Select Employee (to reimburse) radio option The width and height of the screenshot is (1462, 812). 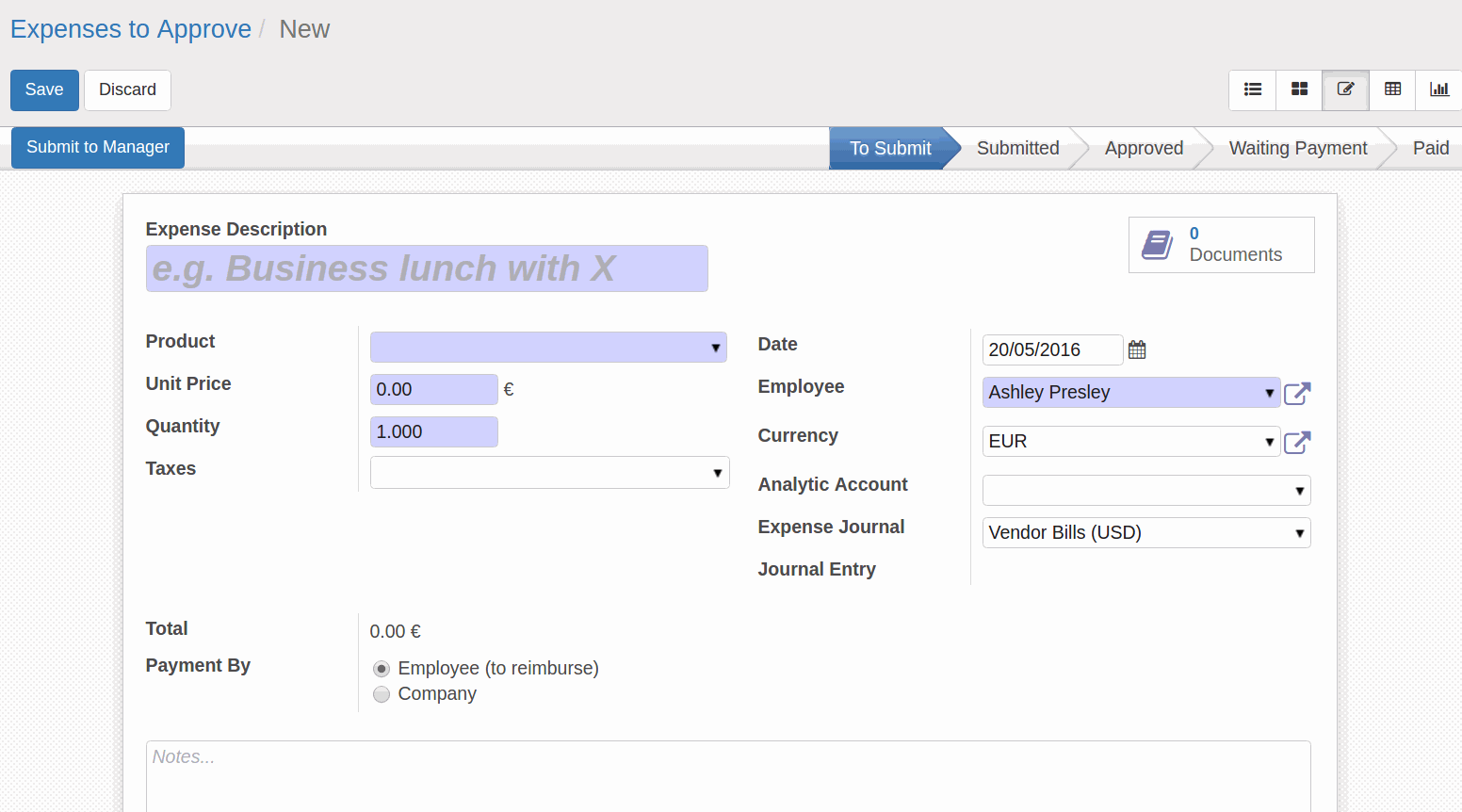(x=382, y=669)
